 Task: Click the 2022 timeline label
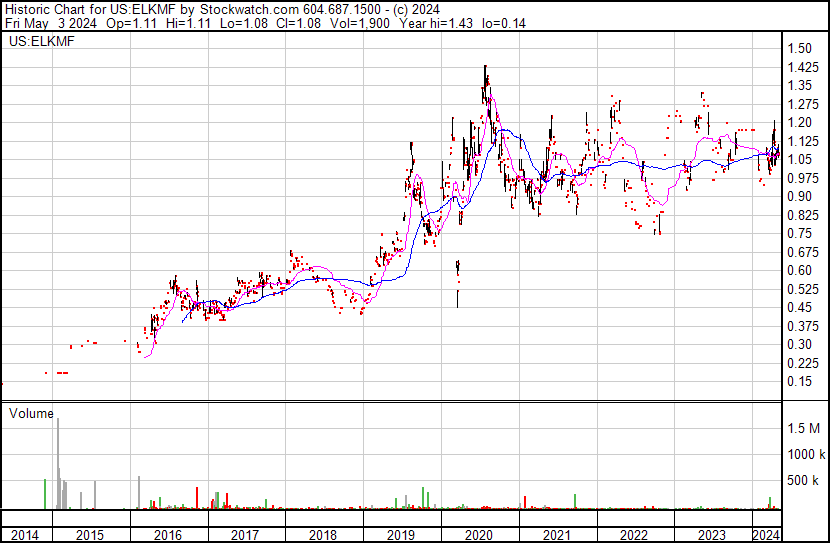(x=634, y=535)
